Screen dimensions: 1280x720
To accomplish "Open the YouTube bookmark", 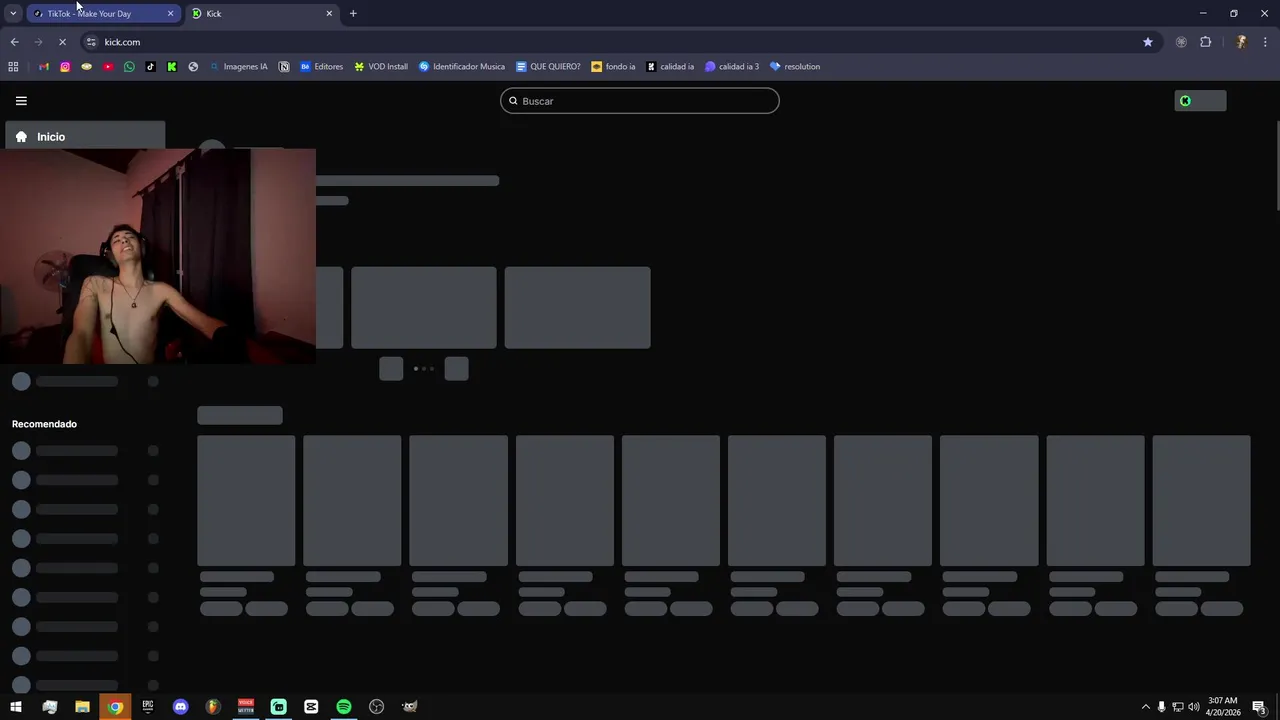I will tap(108, 67).
